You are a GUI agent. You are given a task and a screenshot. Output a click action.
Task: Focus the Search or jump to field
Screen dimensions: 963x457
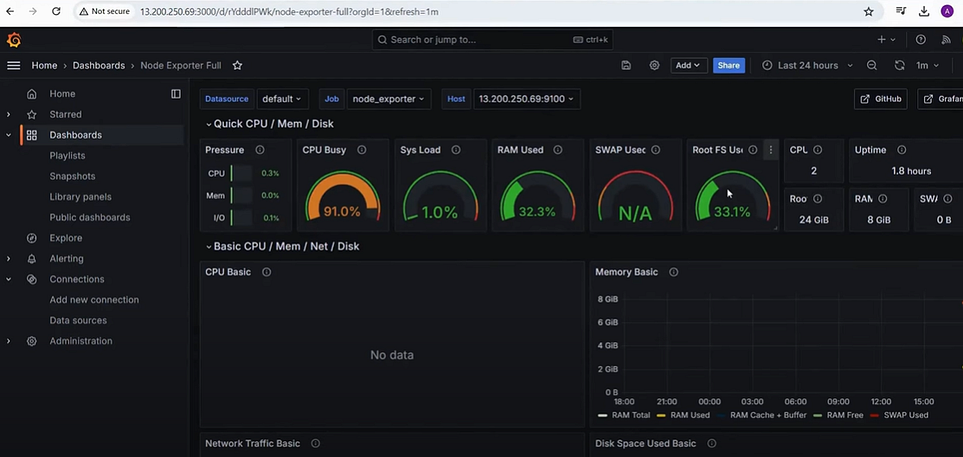pos(493,40)
